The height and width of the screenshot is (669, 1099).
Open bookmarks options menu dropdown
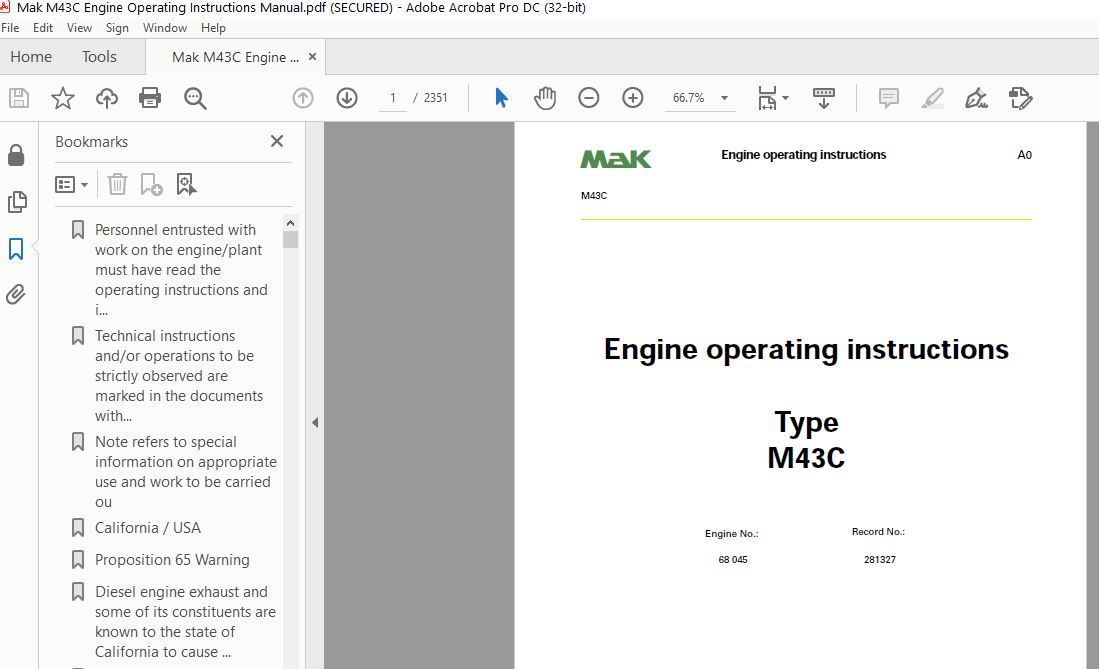[x=71, y=184]
